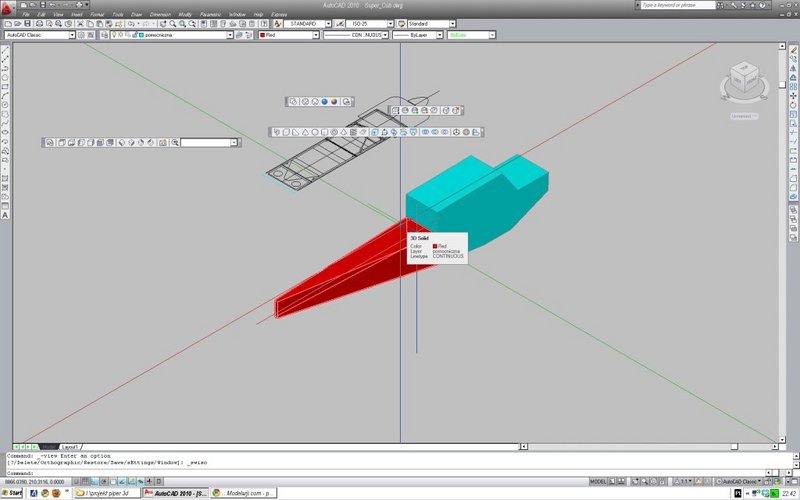Open the AutoCAD application menu logo button
The image size is (800, 500).
click(x=7, y=9)
